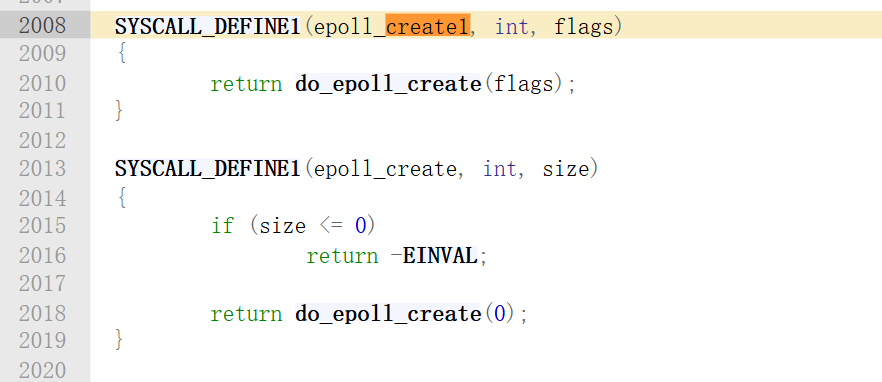Image resolution: width=882 pixels, height=382 pixels.
Task: Click closing brace on line 2011
Action: (x=119, y=111)
